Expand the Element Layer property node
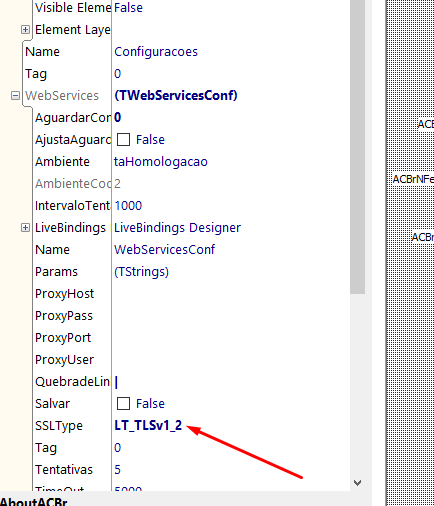 pos(25,30)
